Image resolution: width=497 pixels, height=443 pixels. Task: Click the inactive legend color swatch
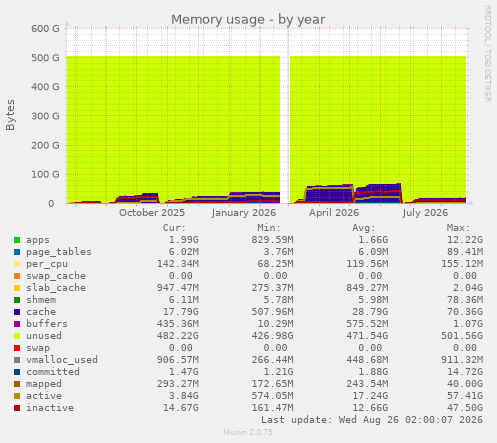pos(17,408)
